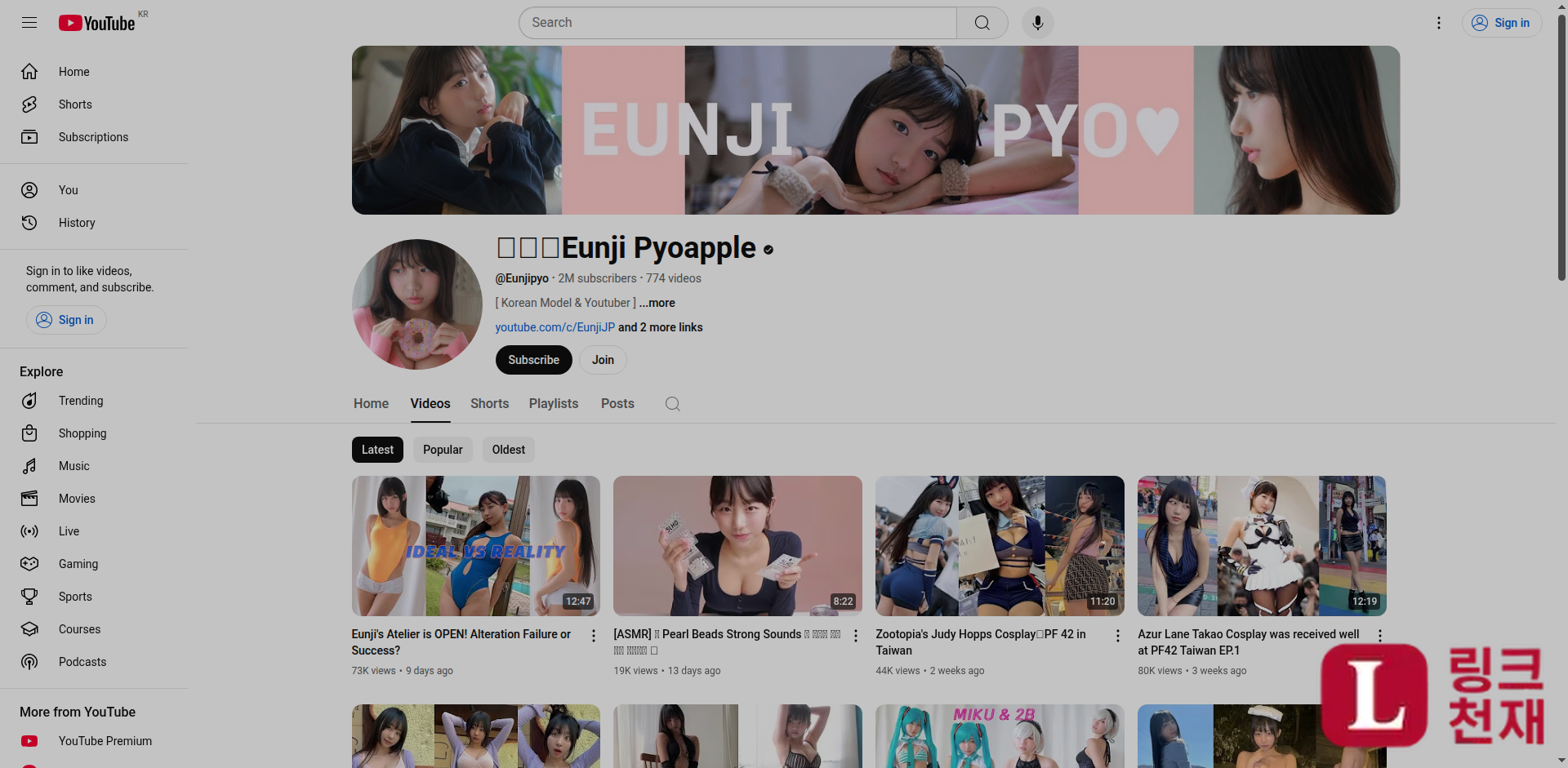Play the ASMR 8:22 video thumbnail
Viewport: 1568px width, 768px height.
point(737,546)
